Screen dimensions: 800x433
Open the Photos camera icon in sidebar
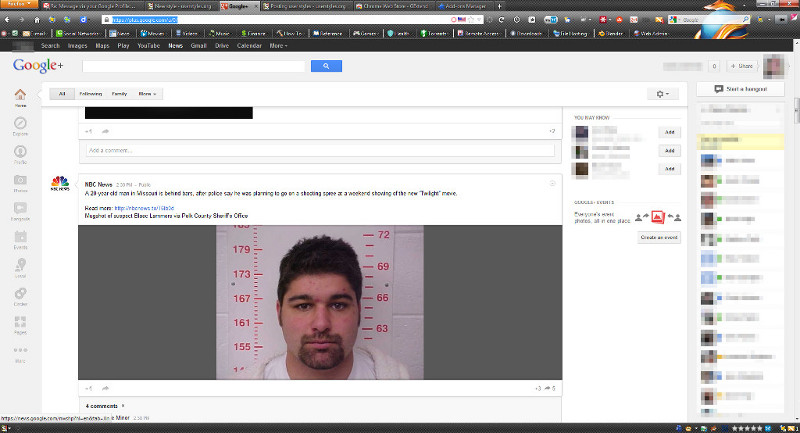(20, 180)
